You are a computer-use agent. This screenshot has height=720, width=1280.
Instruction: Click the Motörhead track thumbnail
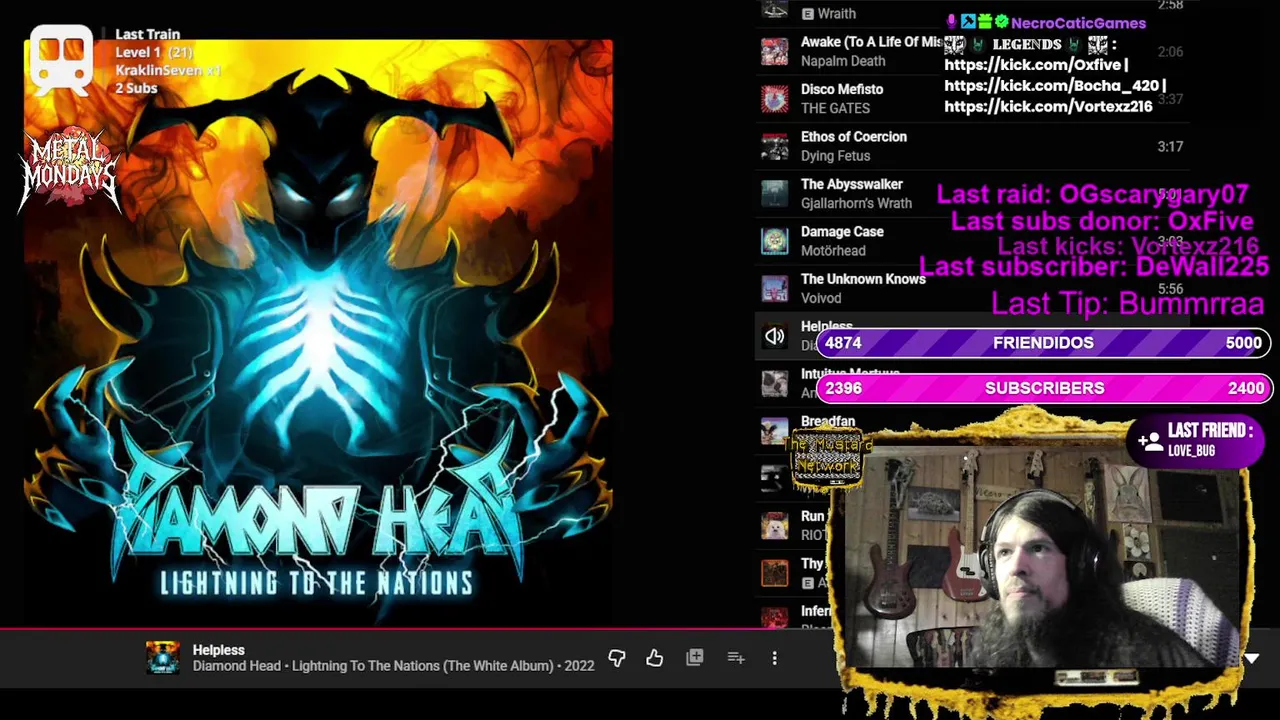pyautogui.click(x=775, y=241)
